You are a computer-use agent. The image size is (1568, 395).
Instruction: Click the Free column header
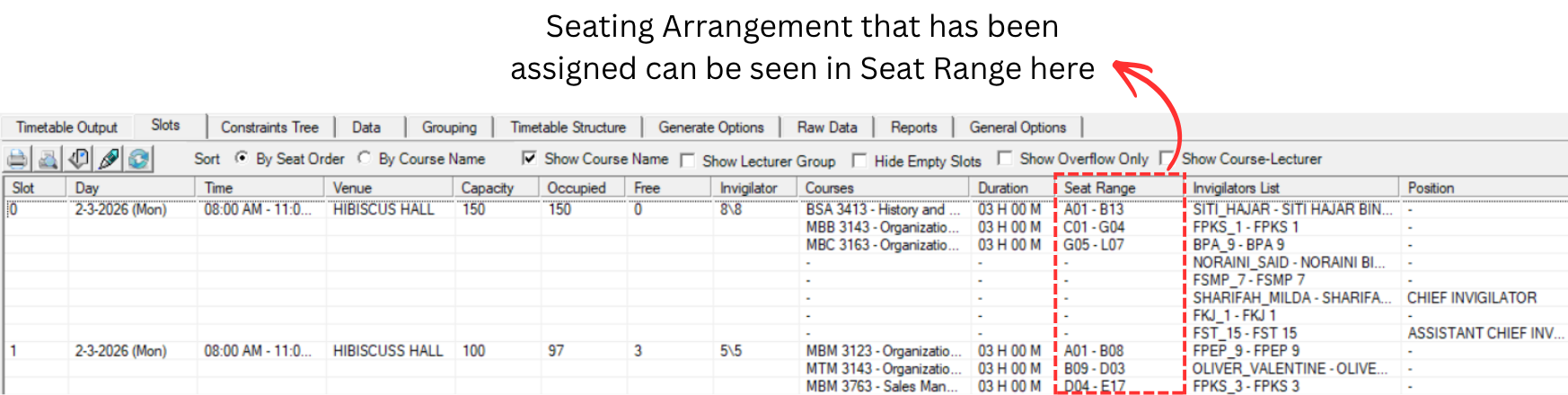669,188
